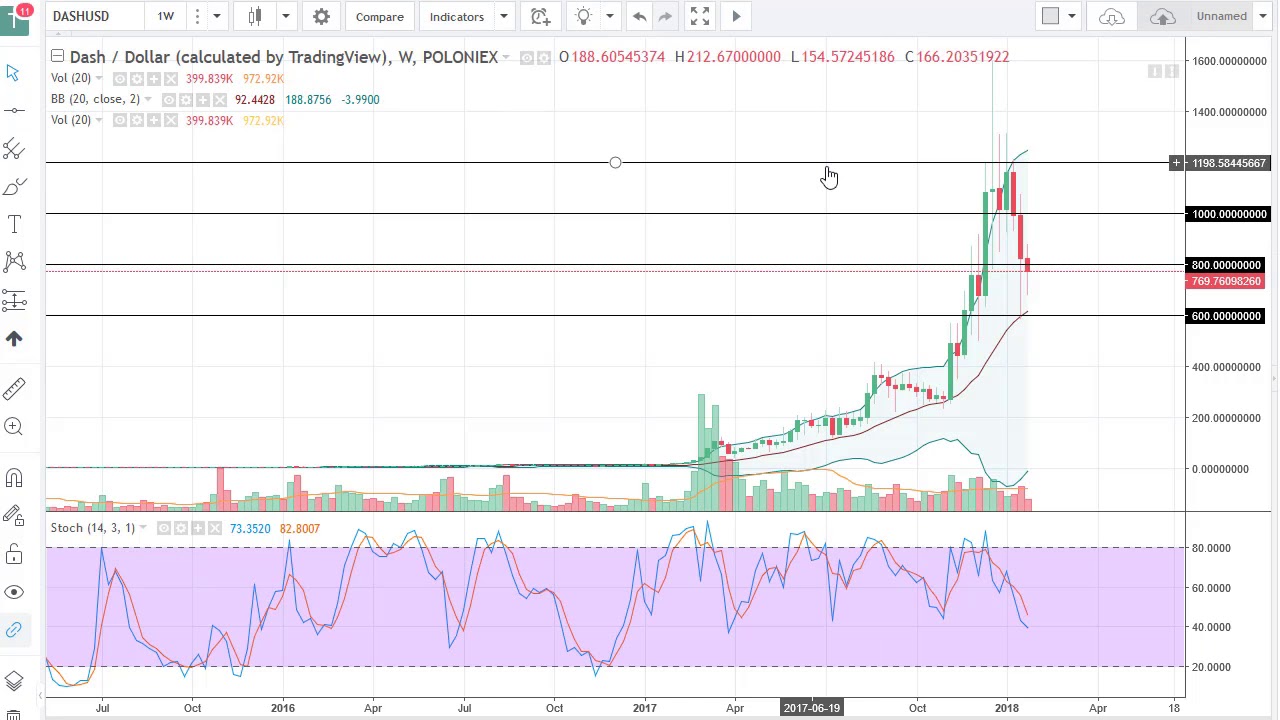Select the ruler measure tool
1280x720 pixels.
(x=13, y=389)
